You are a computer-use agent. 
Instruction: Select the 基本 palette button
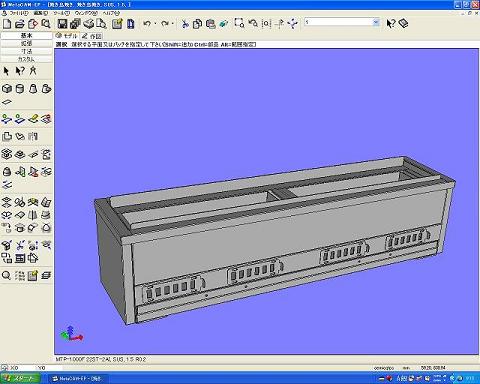[x=26, y=35]
